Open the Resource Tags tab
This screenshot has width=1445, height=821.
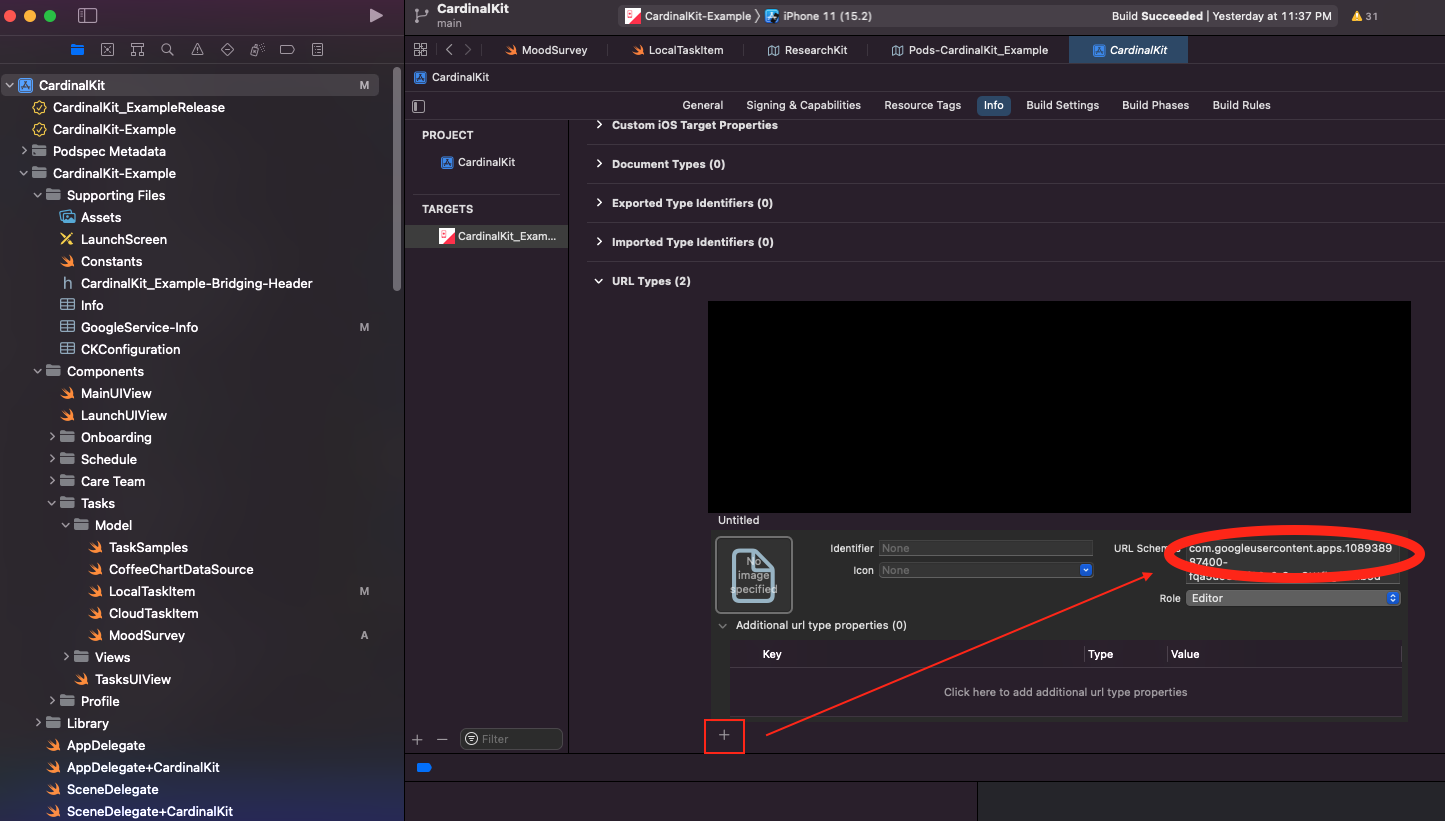pyautogui.click(x=922, y=105)
